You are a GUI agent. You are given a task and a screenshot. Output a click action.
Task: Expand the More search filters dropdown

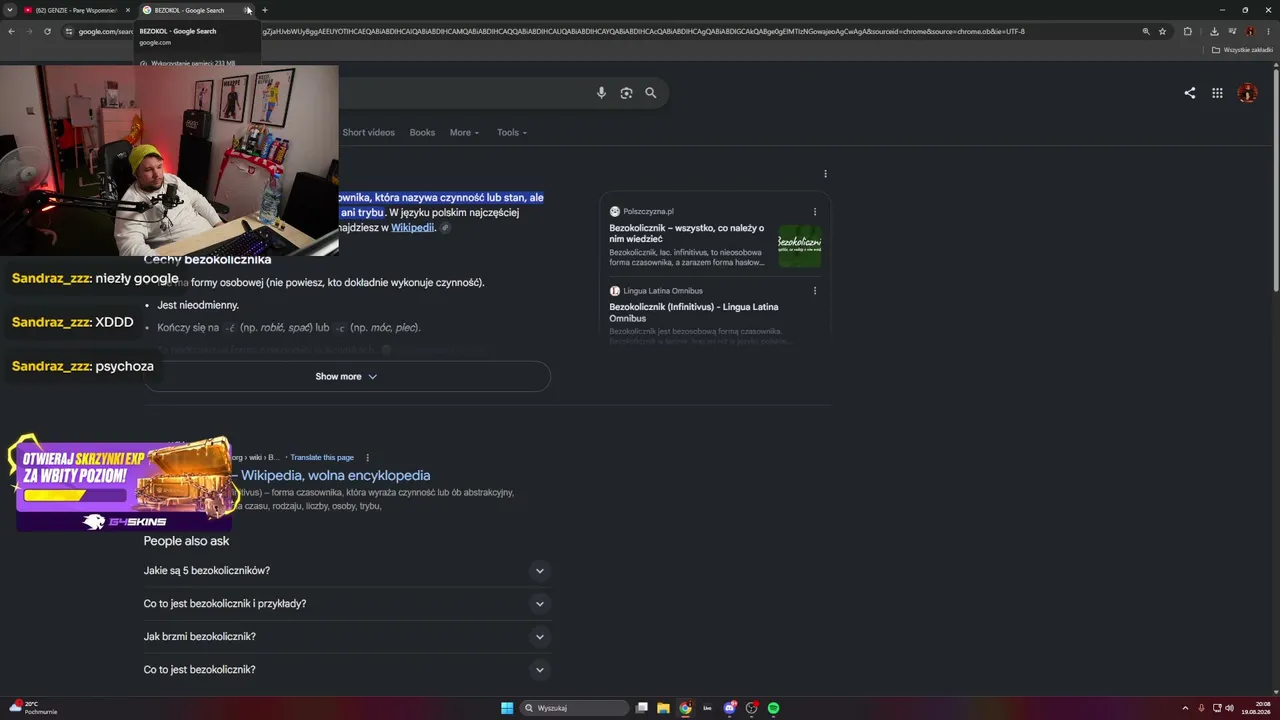pos(464,132)
